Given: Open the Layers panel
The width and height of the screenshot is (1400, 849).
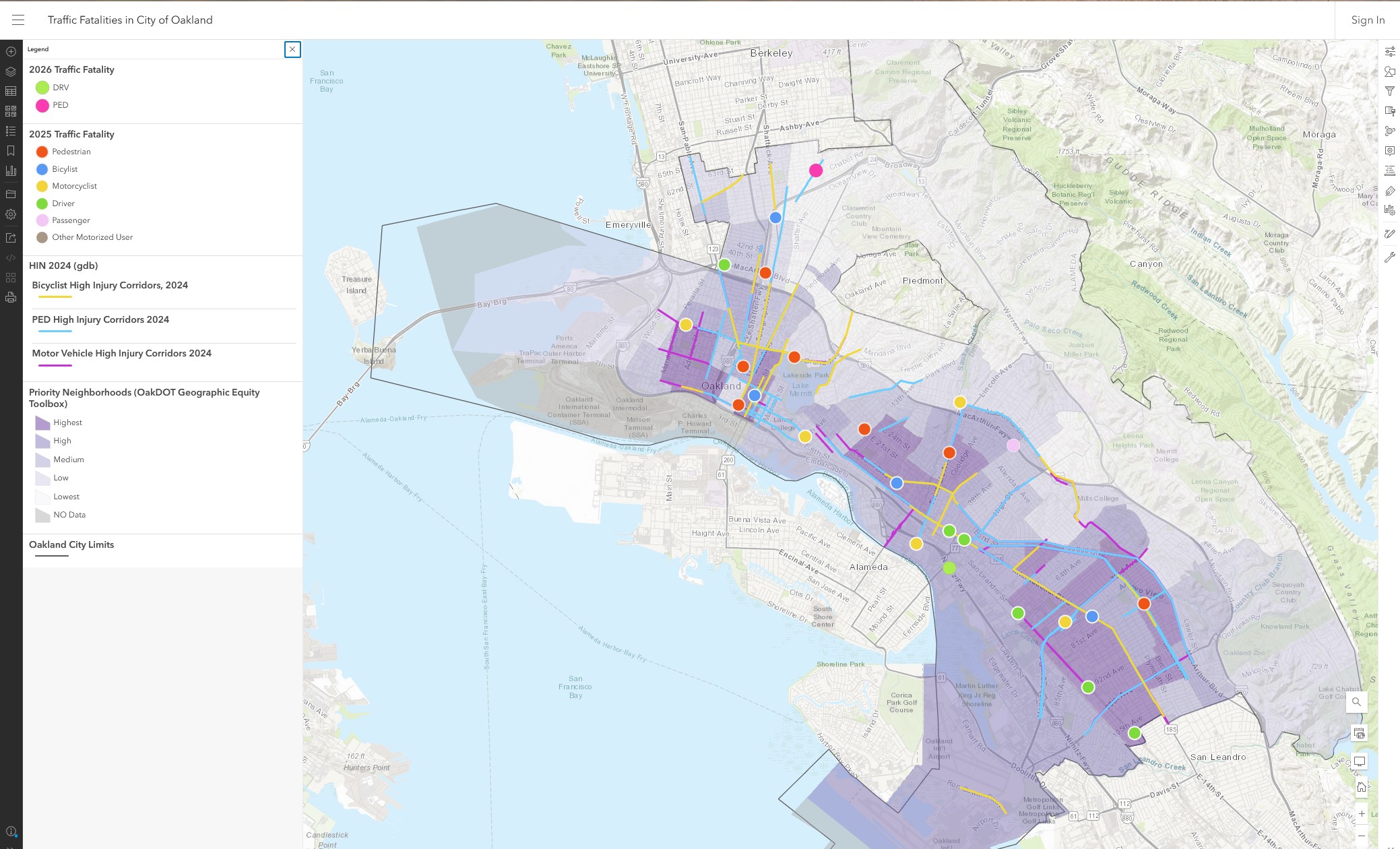Looking at the screenshot, I should coord(11,71).
